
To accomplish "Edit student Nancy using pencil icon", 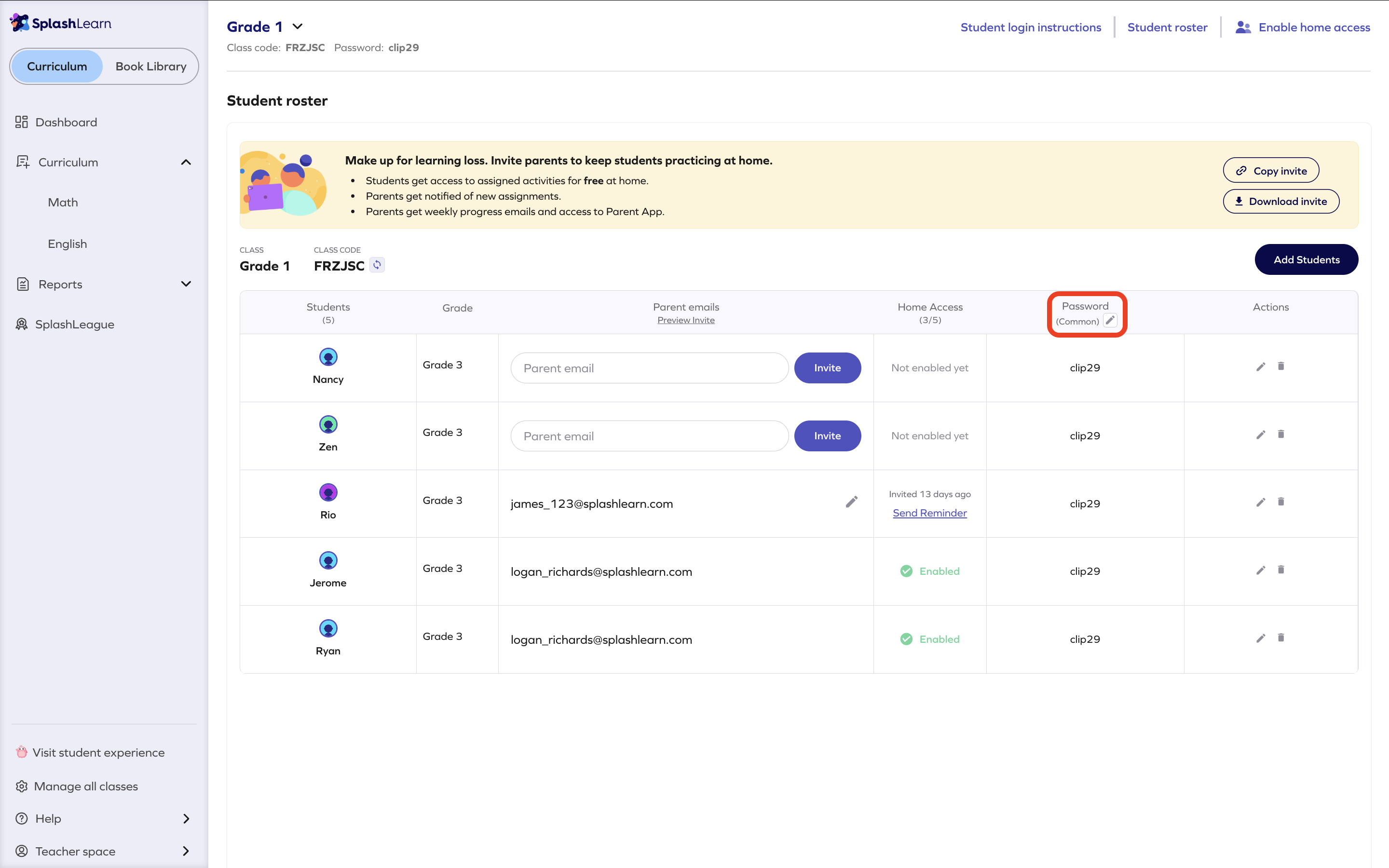I will [x=1260, y=366].
